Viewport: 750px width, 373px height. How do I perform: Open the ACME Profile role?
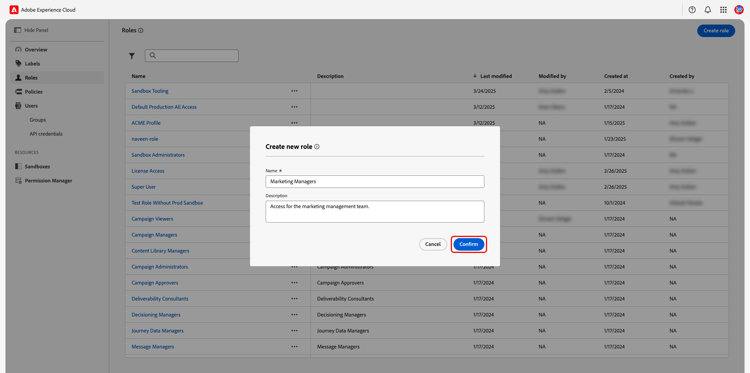tap(146, 123)
